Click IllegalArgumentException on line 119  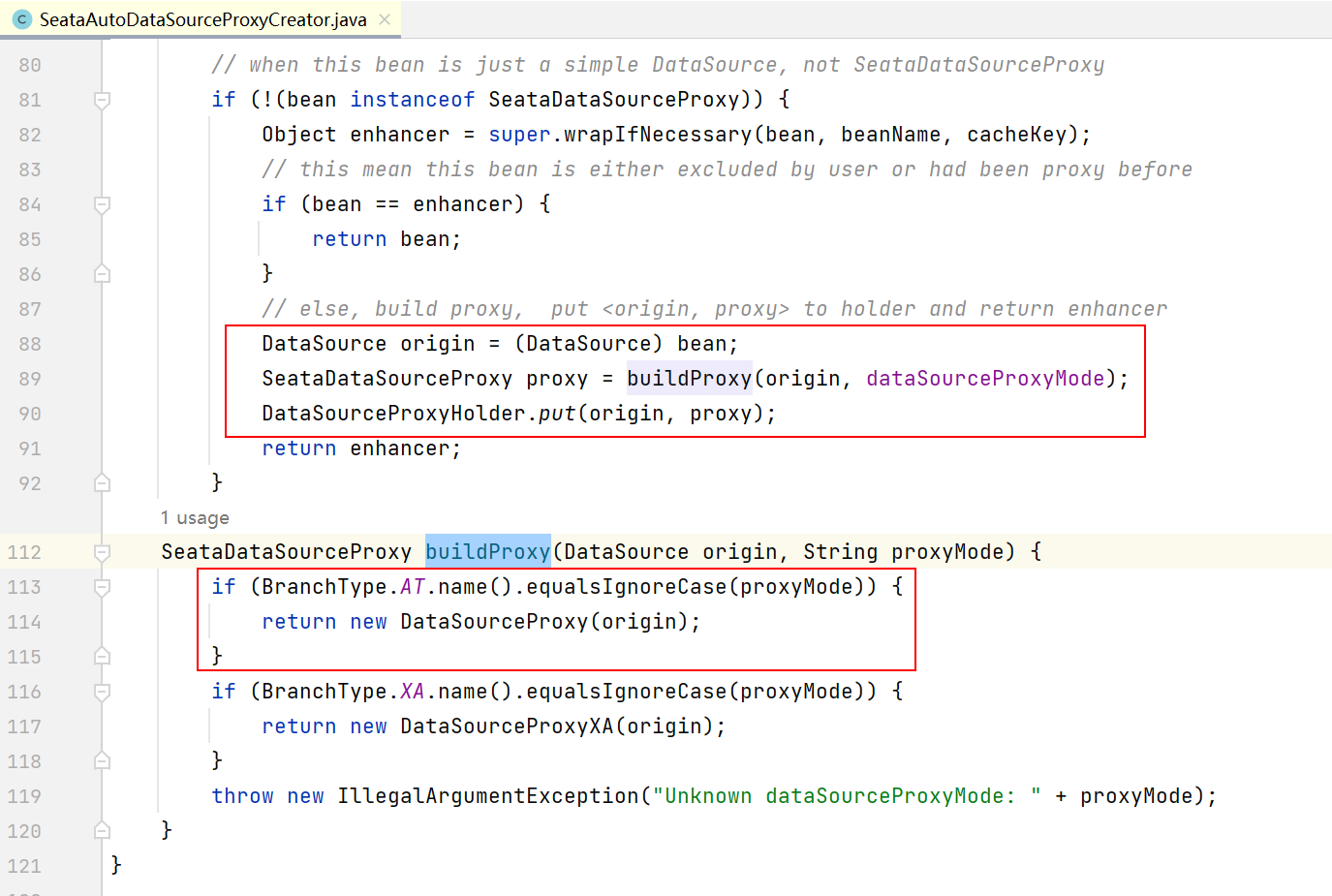coord(488,796)
